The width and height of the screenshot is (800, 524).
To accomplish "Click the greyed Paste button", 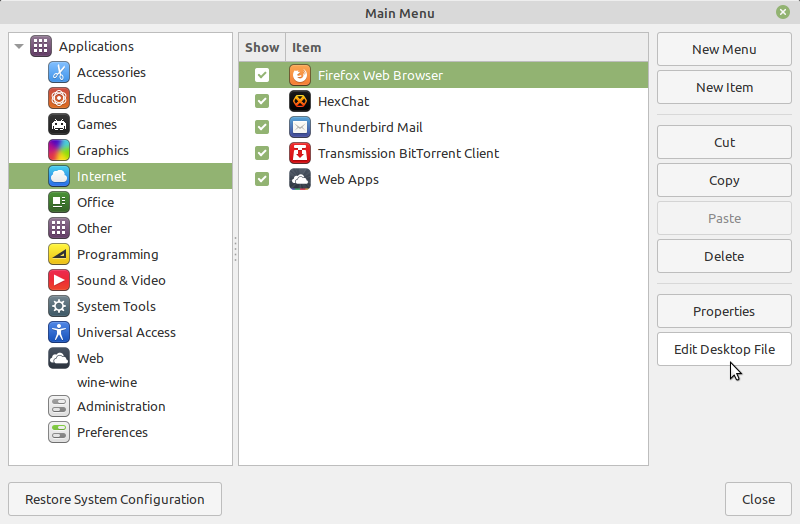I will 724,218.
